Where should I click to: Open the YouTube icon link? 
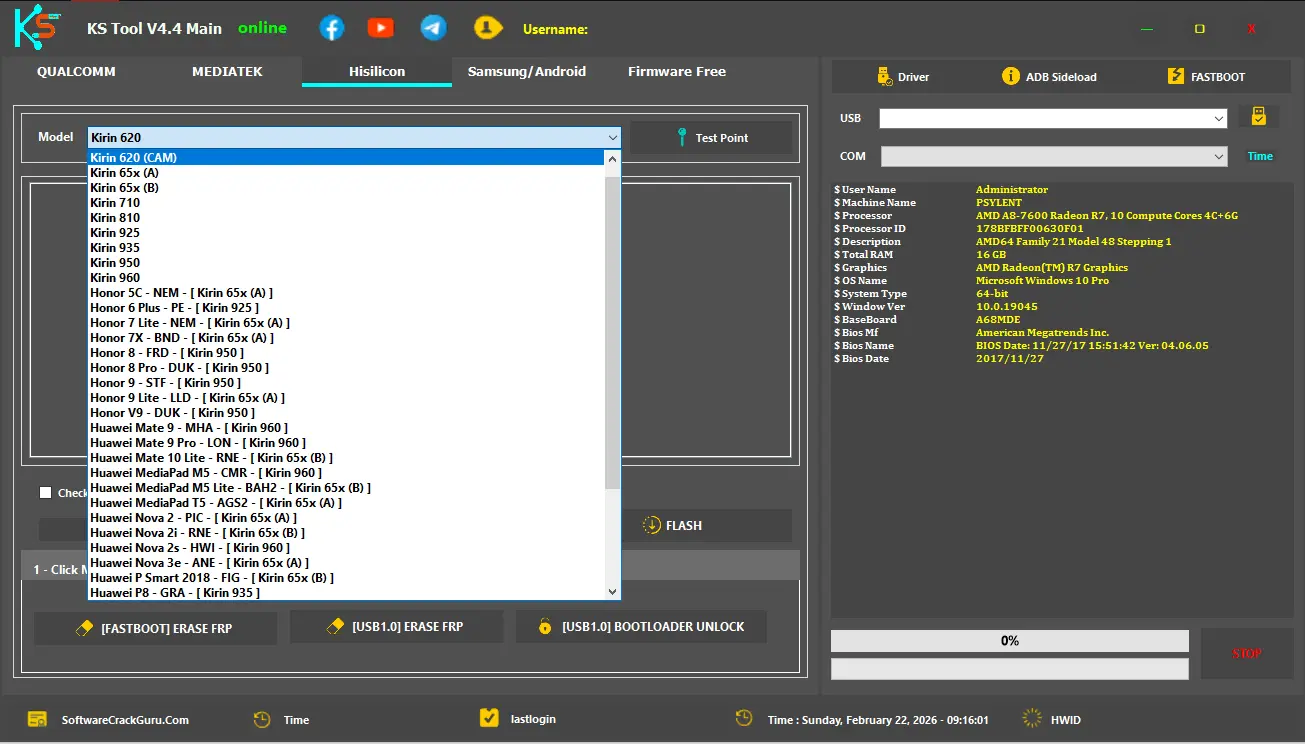381,28
